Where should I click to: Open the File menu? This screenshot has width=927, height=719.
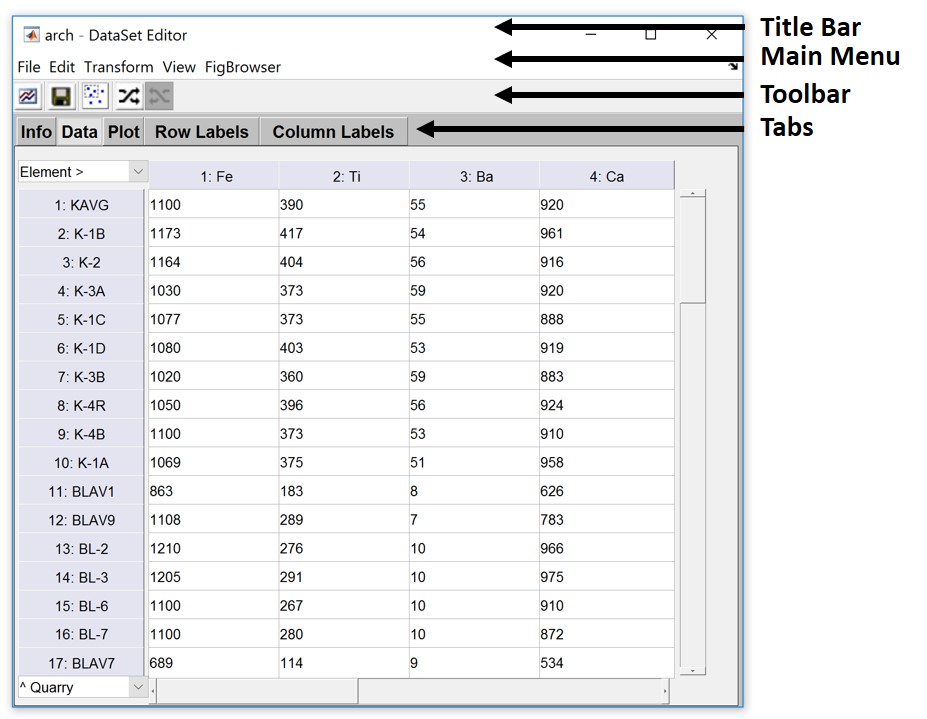[x=29, y=67]
